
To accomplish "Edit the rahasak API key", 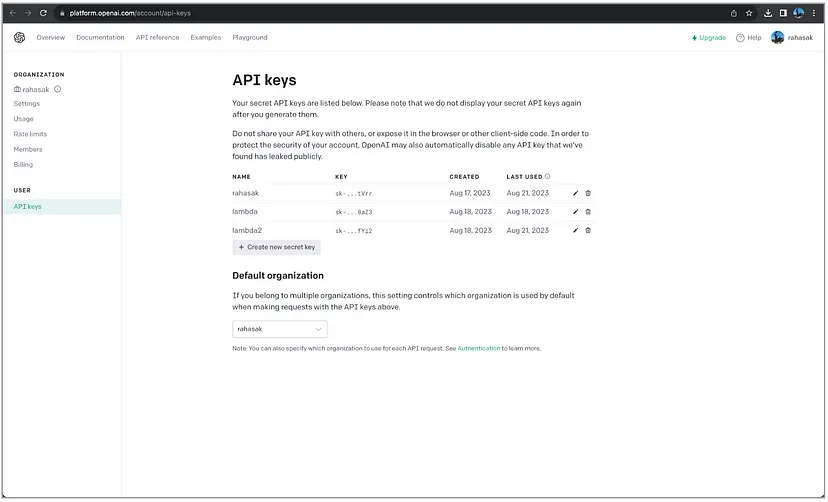I will pos(576,193).
